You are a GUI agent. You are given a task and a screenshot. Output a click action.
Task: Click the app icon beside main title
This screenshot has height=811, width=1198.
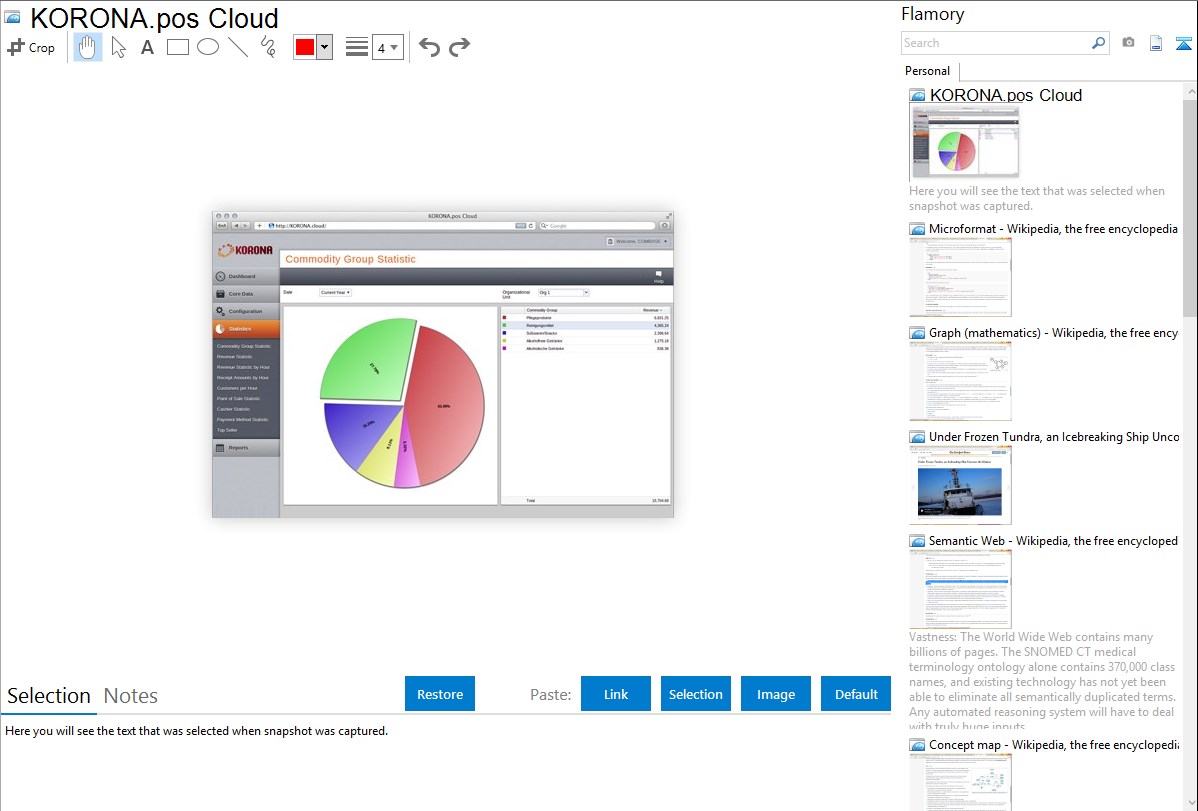(x=12, y=17)
